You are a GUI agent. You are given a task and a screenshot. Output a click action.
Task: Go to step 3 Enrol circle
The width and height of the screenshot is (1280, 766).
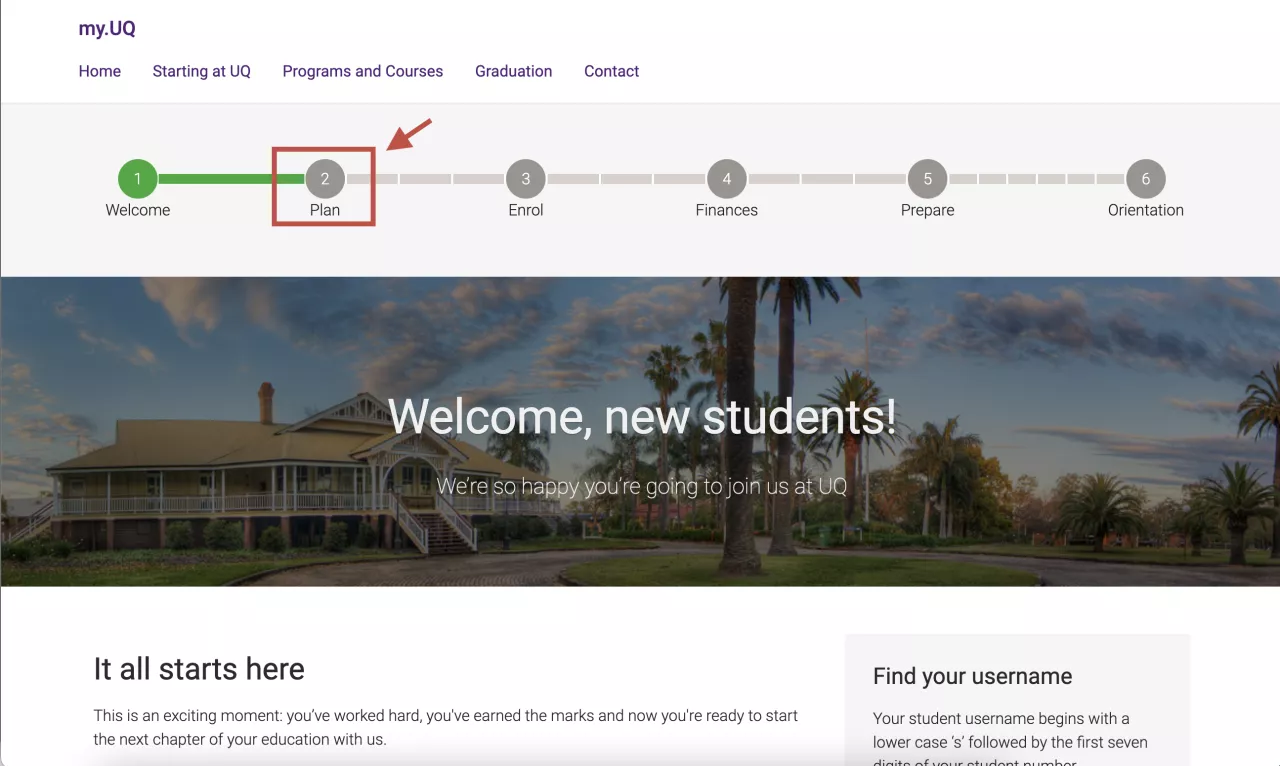[526, 179]
